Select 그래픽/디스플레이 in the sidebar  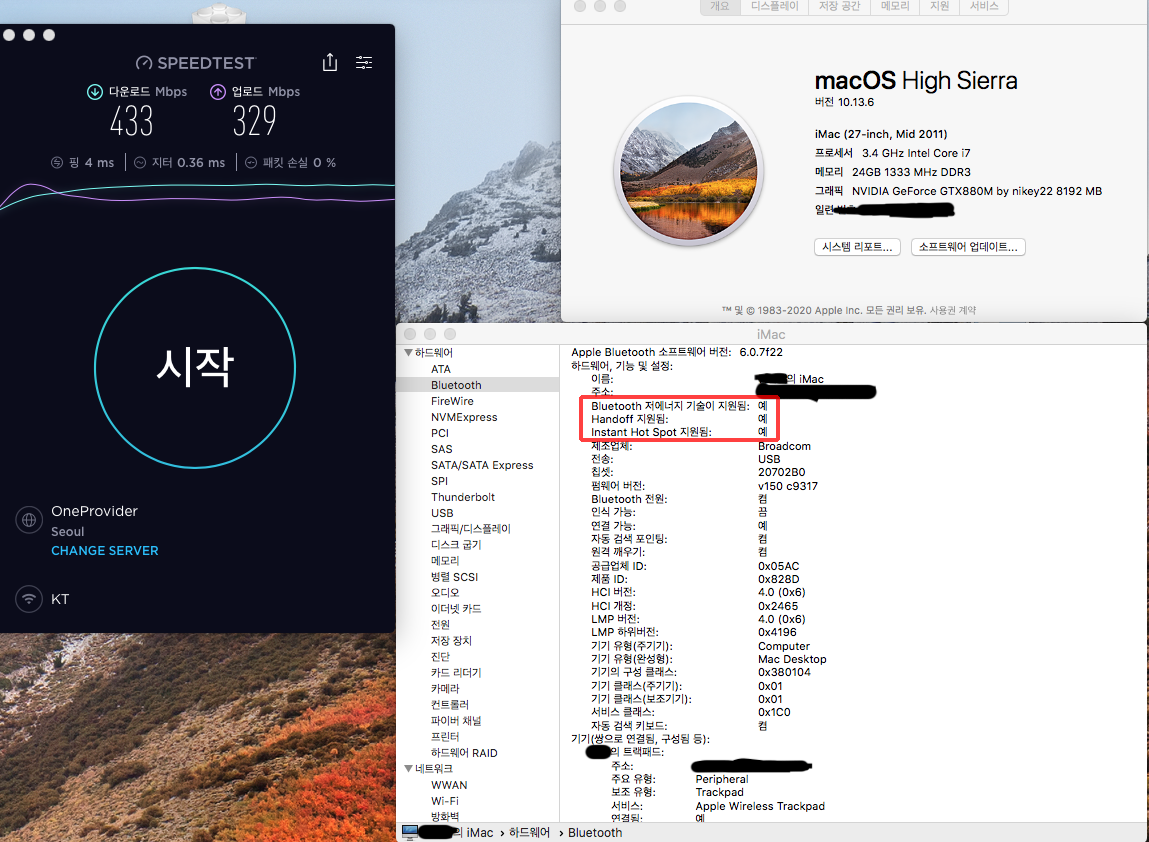pyautogui.click(x=470, y=529)
